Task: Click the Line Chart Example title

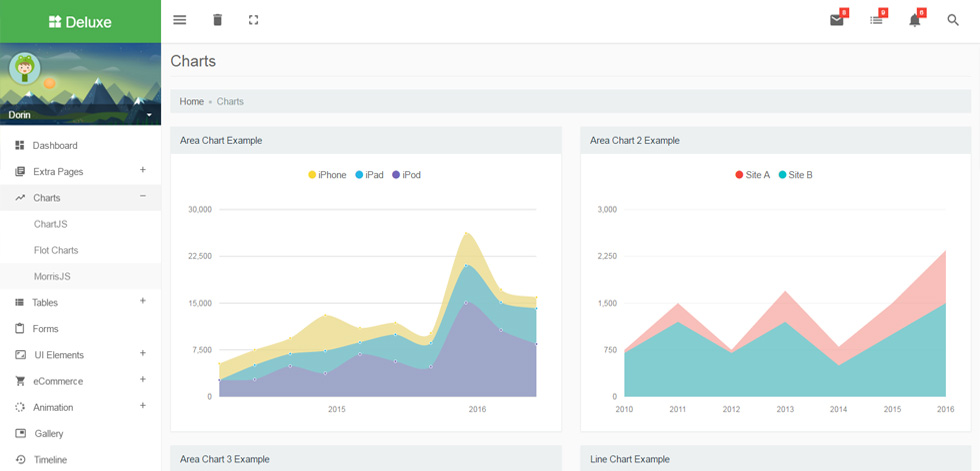Action: pyautogui.click(x=630, y=459)
